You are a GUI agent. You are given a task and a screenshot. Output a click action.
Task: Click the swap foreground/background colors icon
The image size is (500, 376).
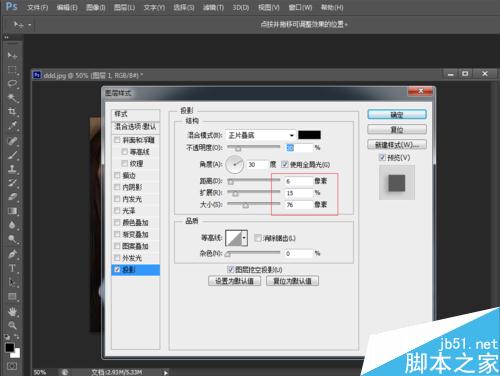17,337
